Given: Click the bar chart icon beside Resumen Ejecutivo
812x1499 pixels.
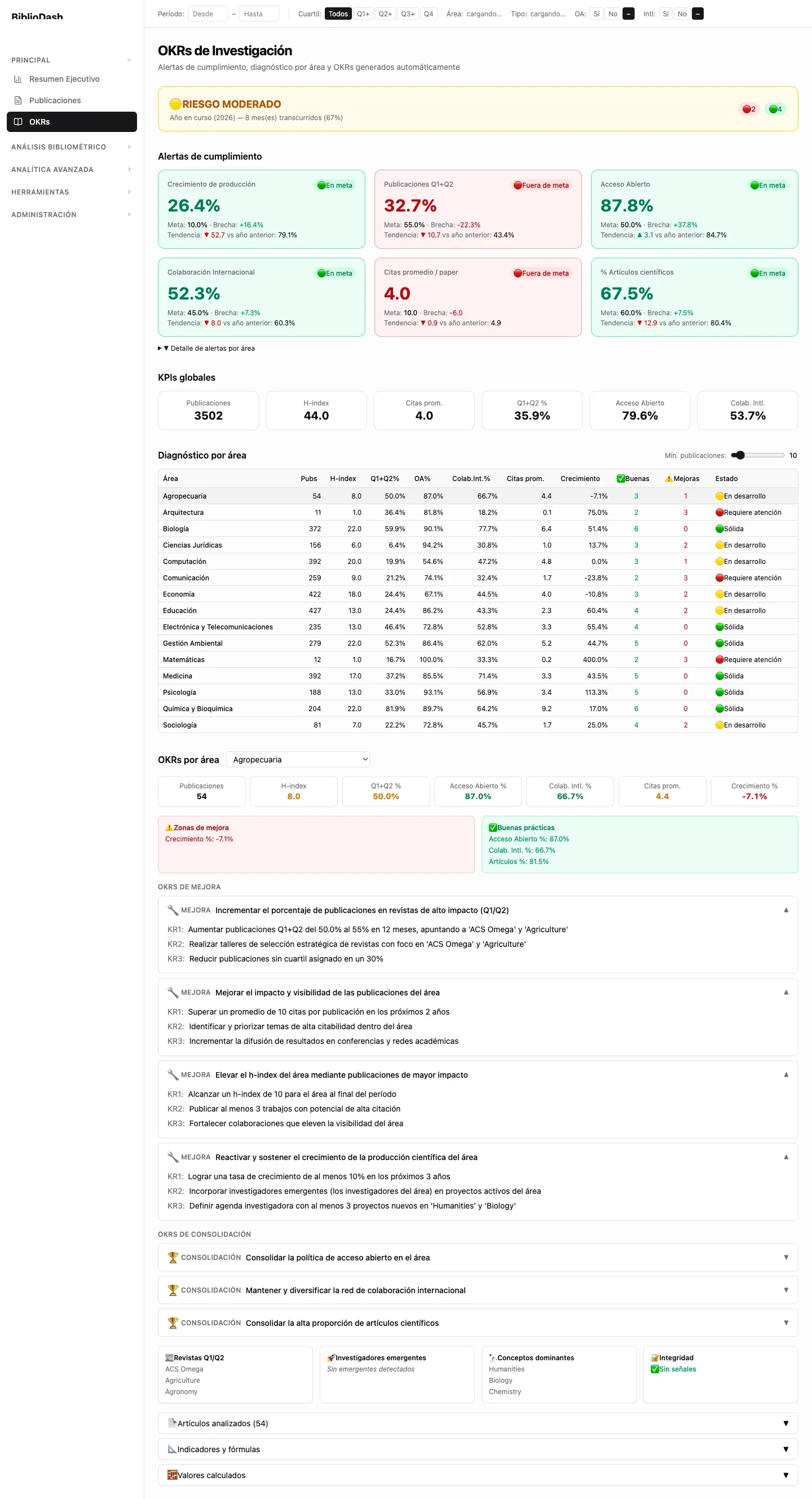Looking at the screenshot, I should tap(18, 79).
